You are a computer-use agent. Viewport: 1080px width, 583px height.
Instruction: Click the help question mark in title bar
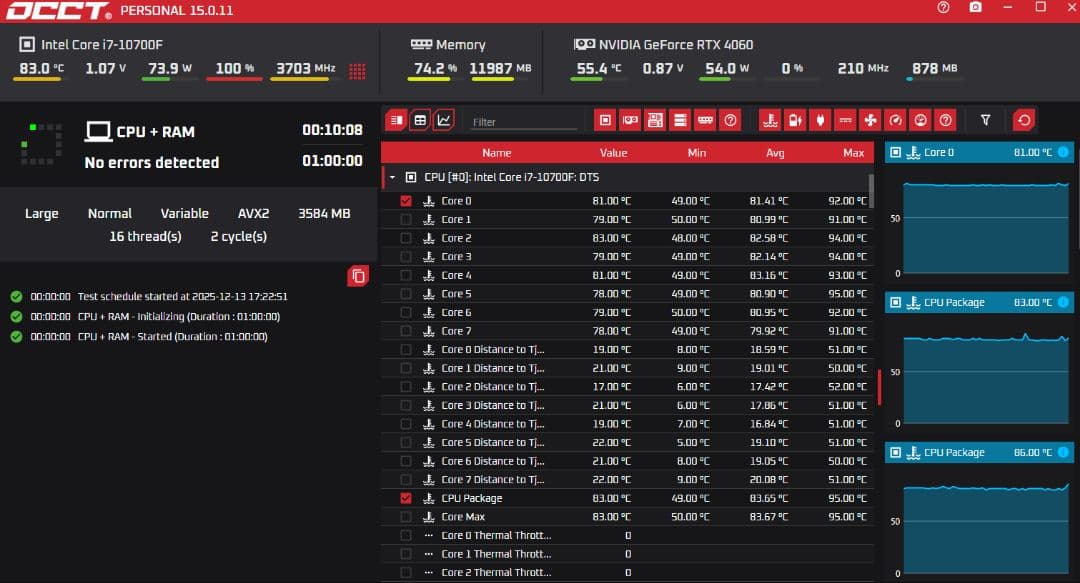tap(943, 8)
